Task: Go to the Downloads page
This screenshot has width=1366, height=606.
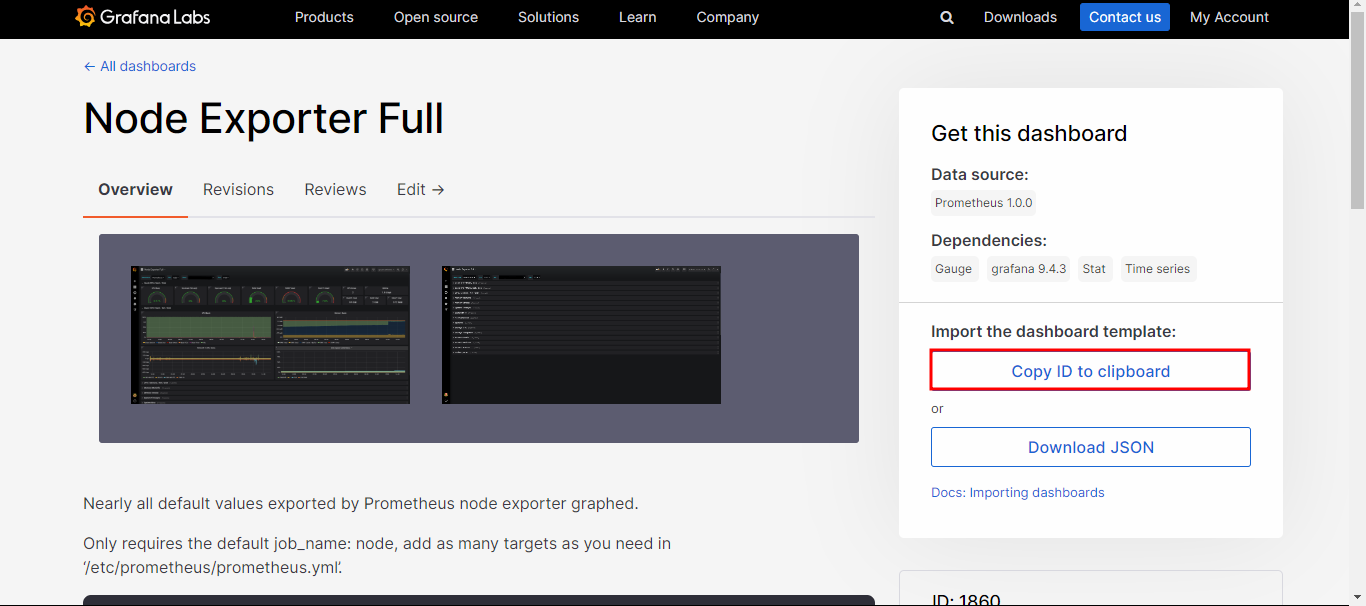Action: [1020, 17]
